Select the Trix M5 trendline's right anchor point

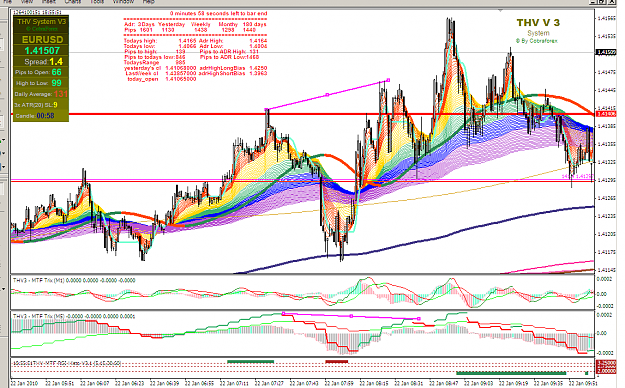pyautogui.click(x=419, y=319)
